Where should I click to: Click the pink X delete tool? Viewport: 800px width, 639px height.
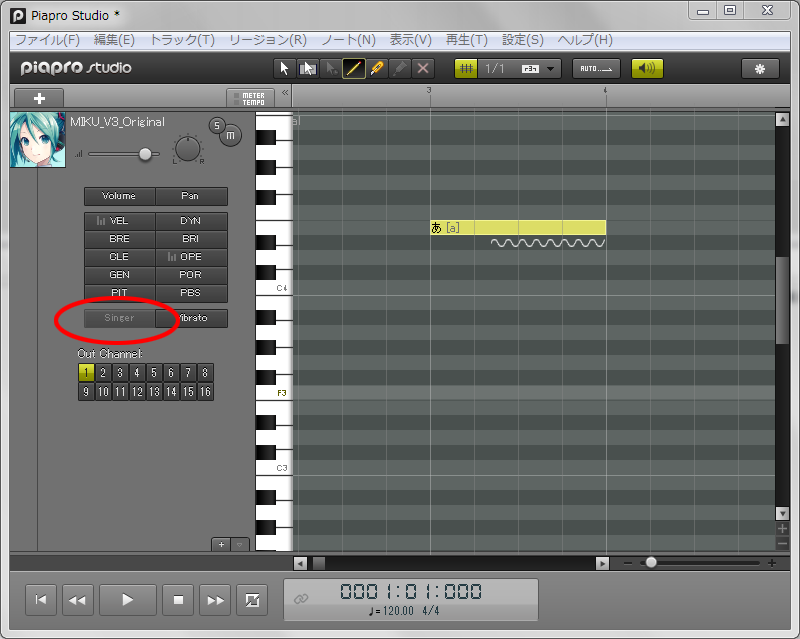coord(423,68)
